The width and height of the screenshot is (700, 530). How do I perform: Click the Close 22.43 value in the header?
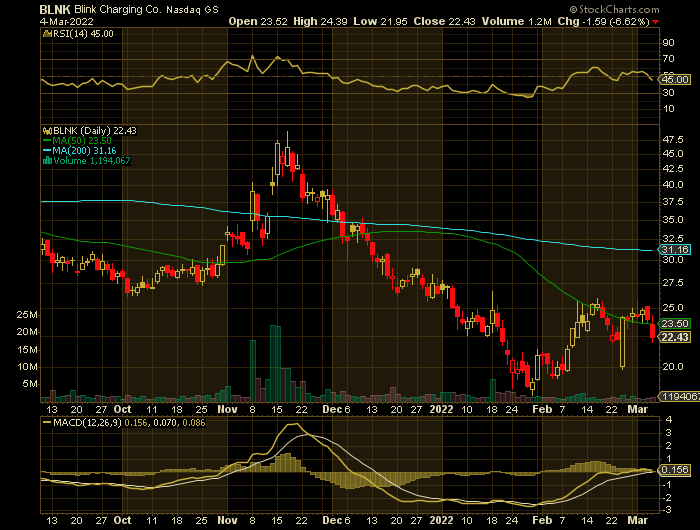[x=444, y=21]
